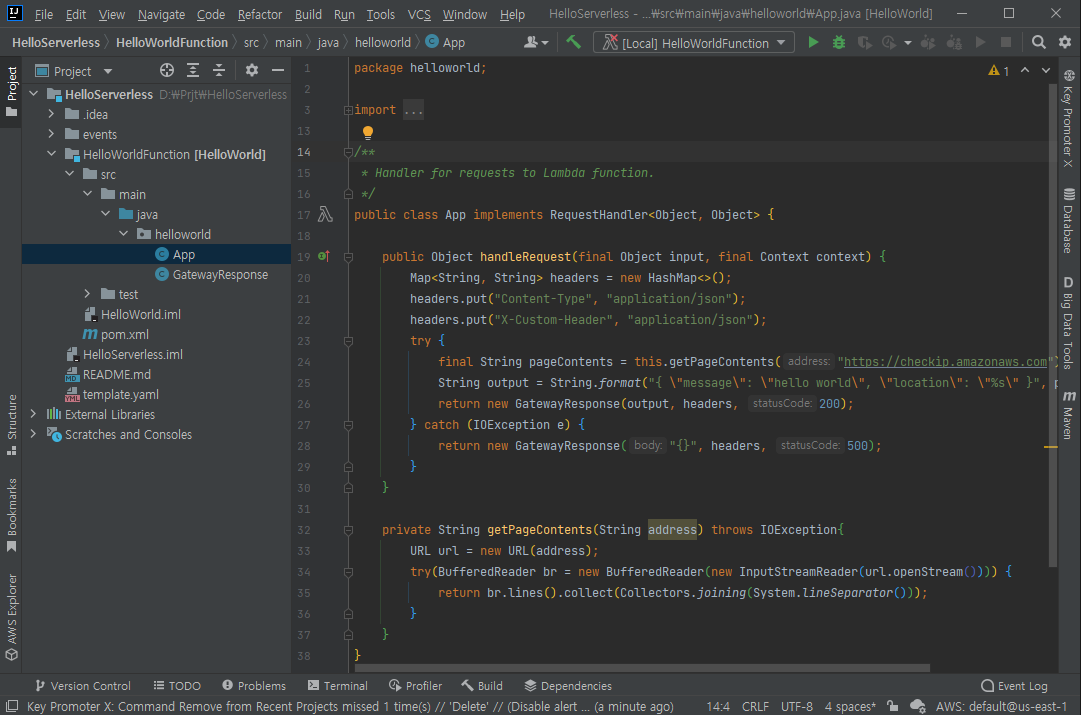This screenshot has height=715, width=1081.
Task: Expand the .idea folder
Action: [x=51, y=114]
